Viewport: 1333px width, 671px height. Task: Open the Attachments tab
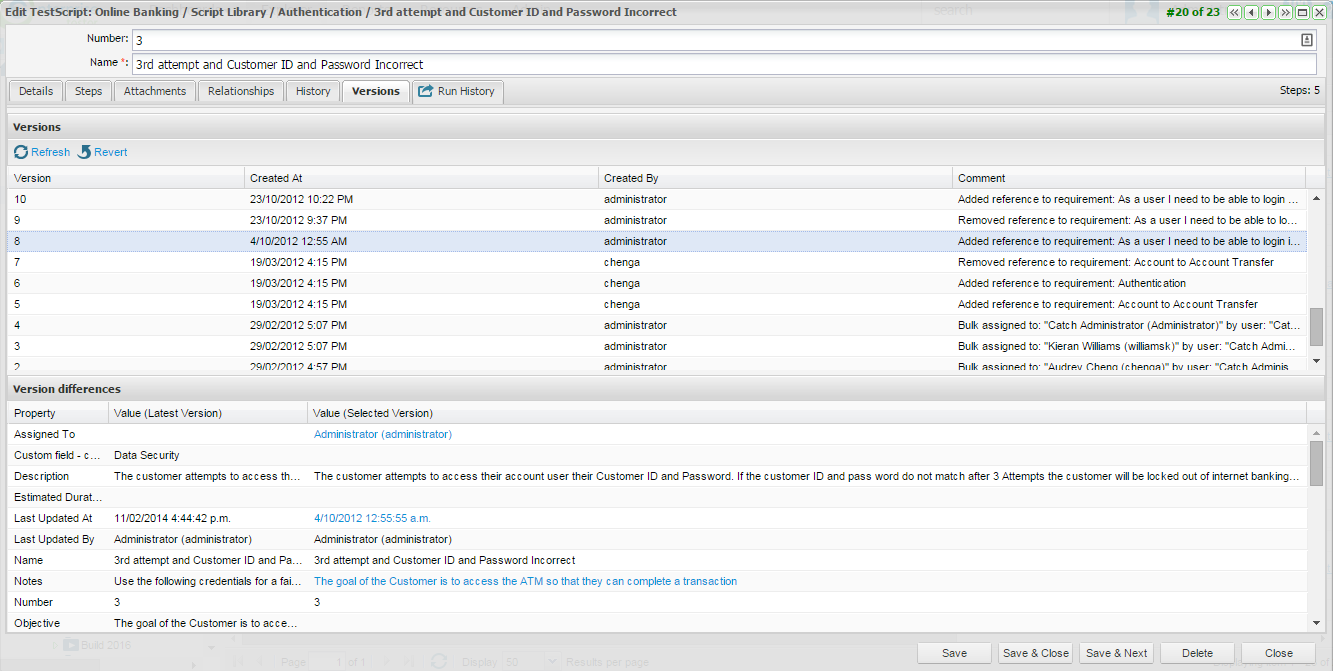pyautogui.click(x=154, y=92)
